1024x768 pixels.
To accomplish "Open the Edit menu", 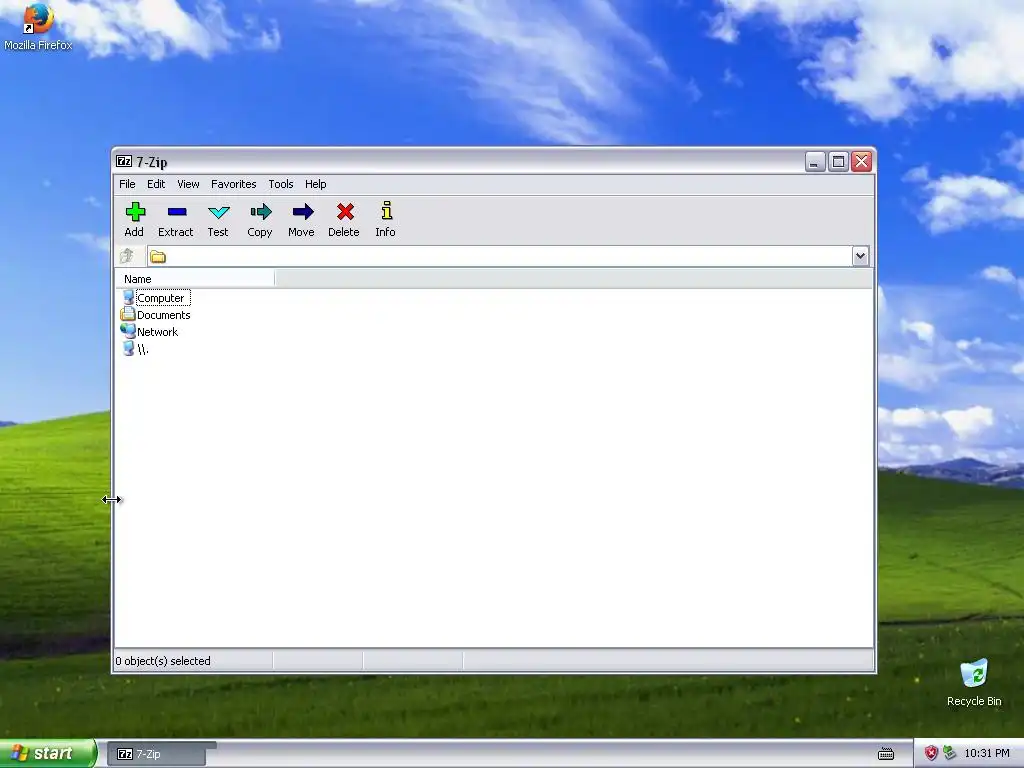I will click(x=156, y=184).
